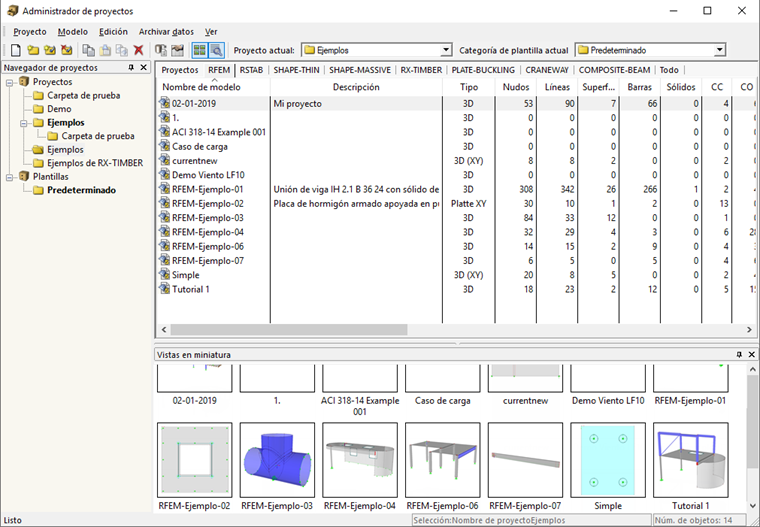Click model icon beside Simple row
The width and height of the screenshot is (760, 527).
point(164,275)
